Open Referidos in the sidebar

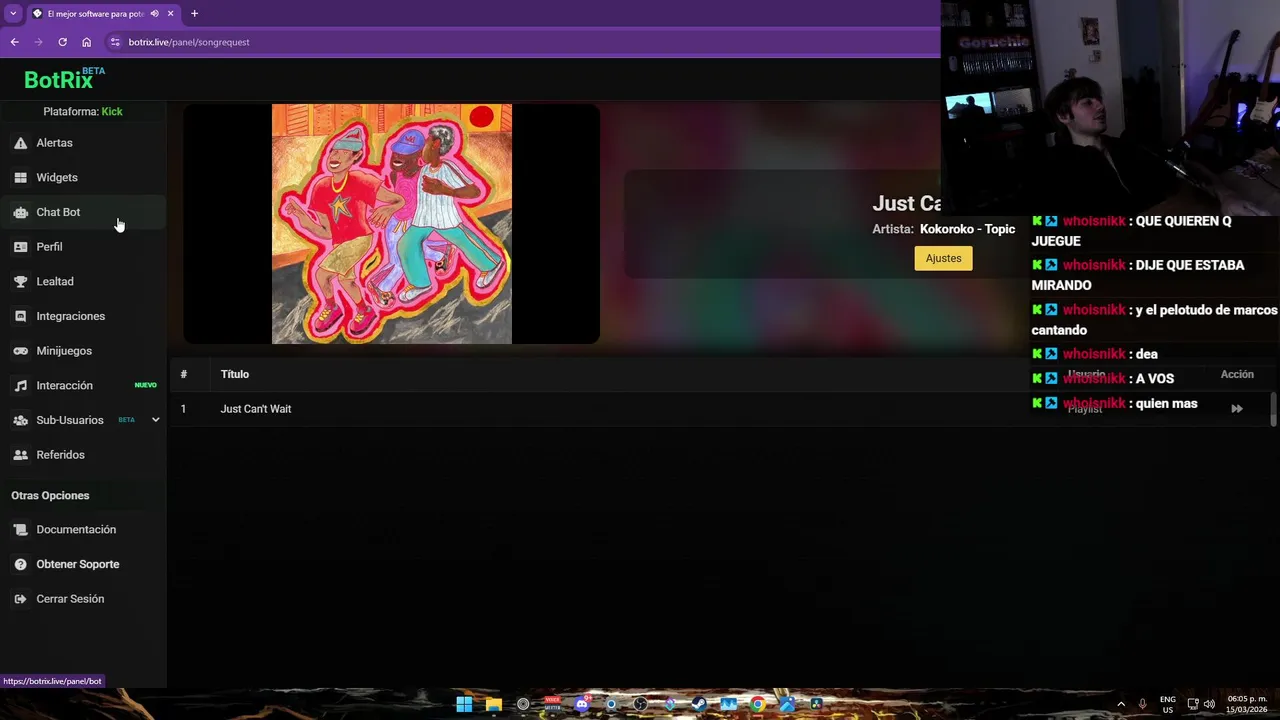(84, 455)
